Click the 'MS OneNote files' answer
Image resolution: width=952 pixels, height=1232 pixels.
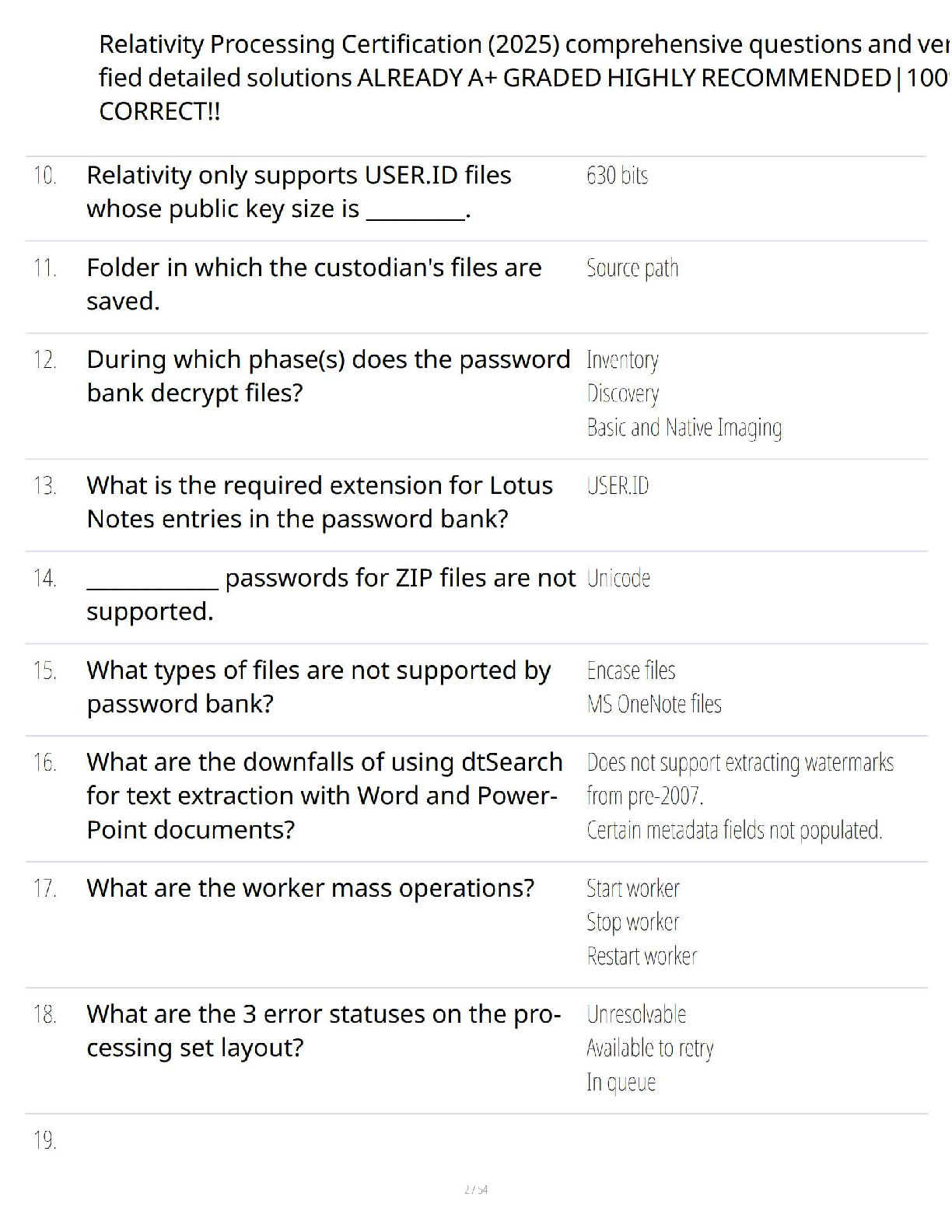coord(654,705)
